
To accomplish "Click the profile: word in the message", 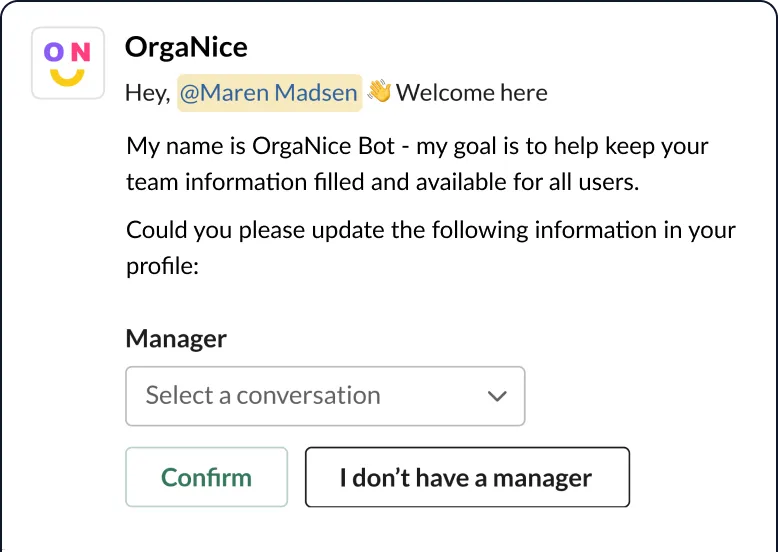I will point(163,267).
